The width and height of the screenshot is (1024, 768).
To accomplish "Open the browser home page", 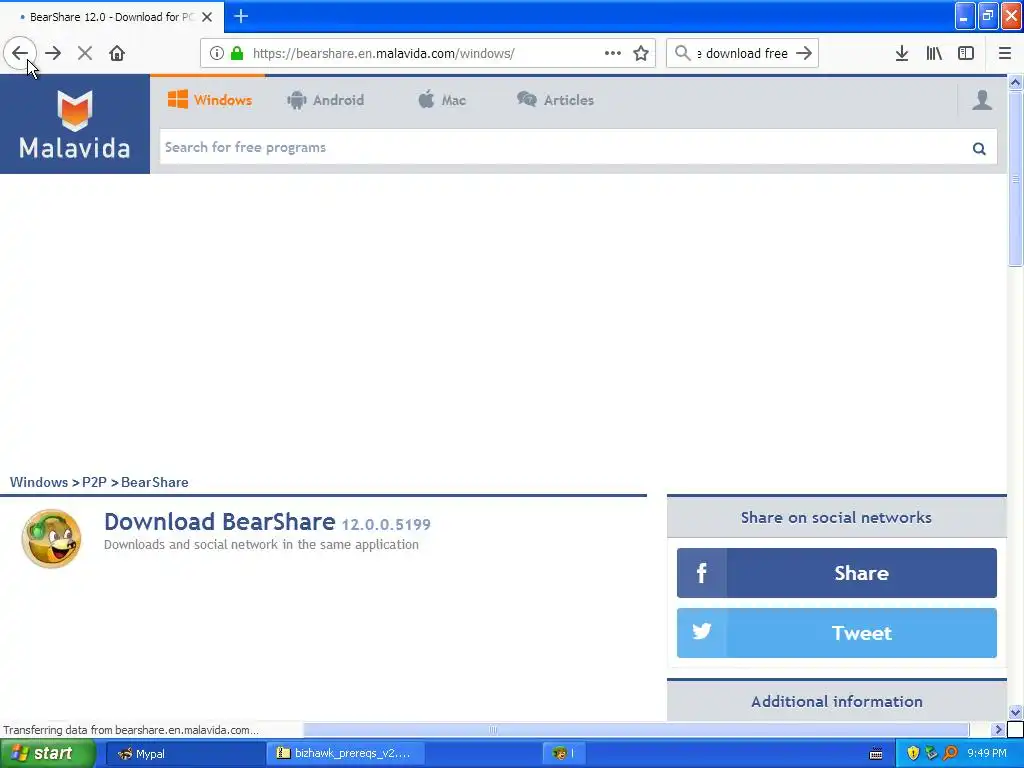I will click(x=117, y=53).
